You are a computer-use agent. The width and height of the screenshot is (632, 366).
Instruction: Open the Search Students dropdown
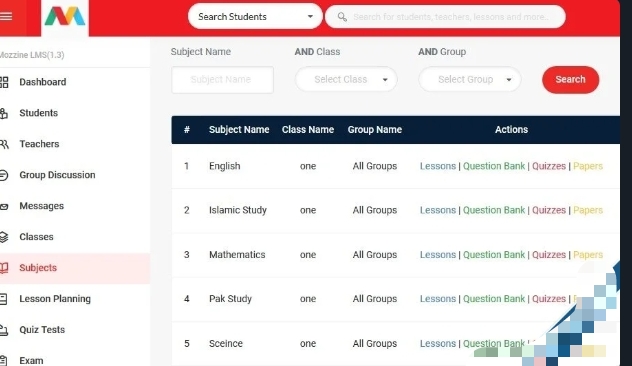255,17
